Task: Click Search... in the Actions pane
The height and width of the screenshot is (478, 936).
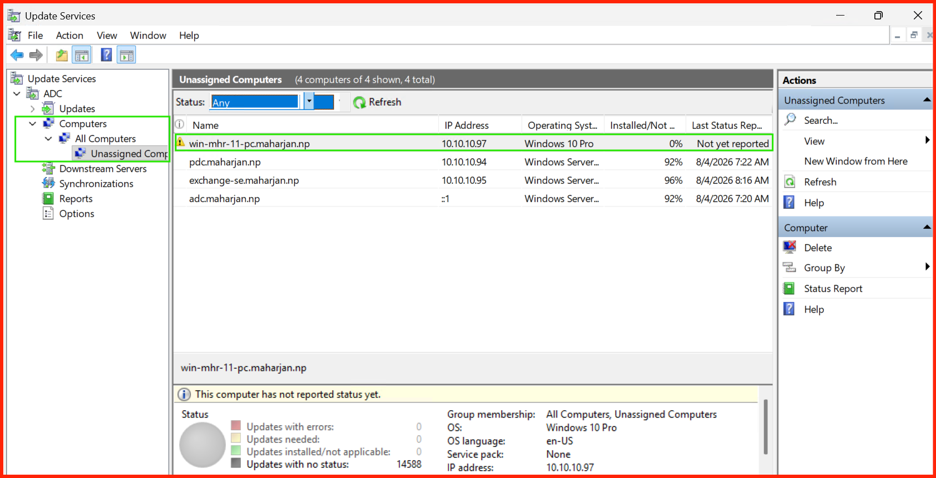Action: [x=821, y=121]
